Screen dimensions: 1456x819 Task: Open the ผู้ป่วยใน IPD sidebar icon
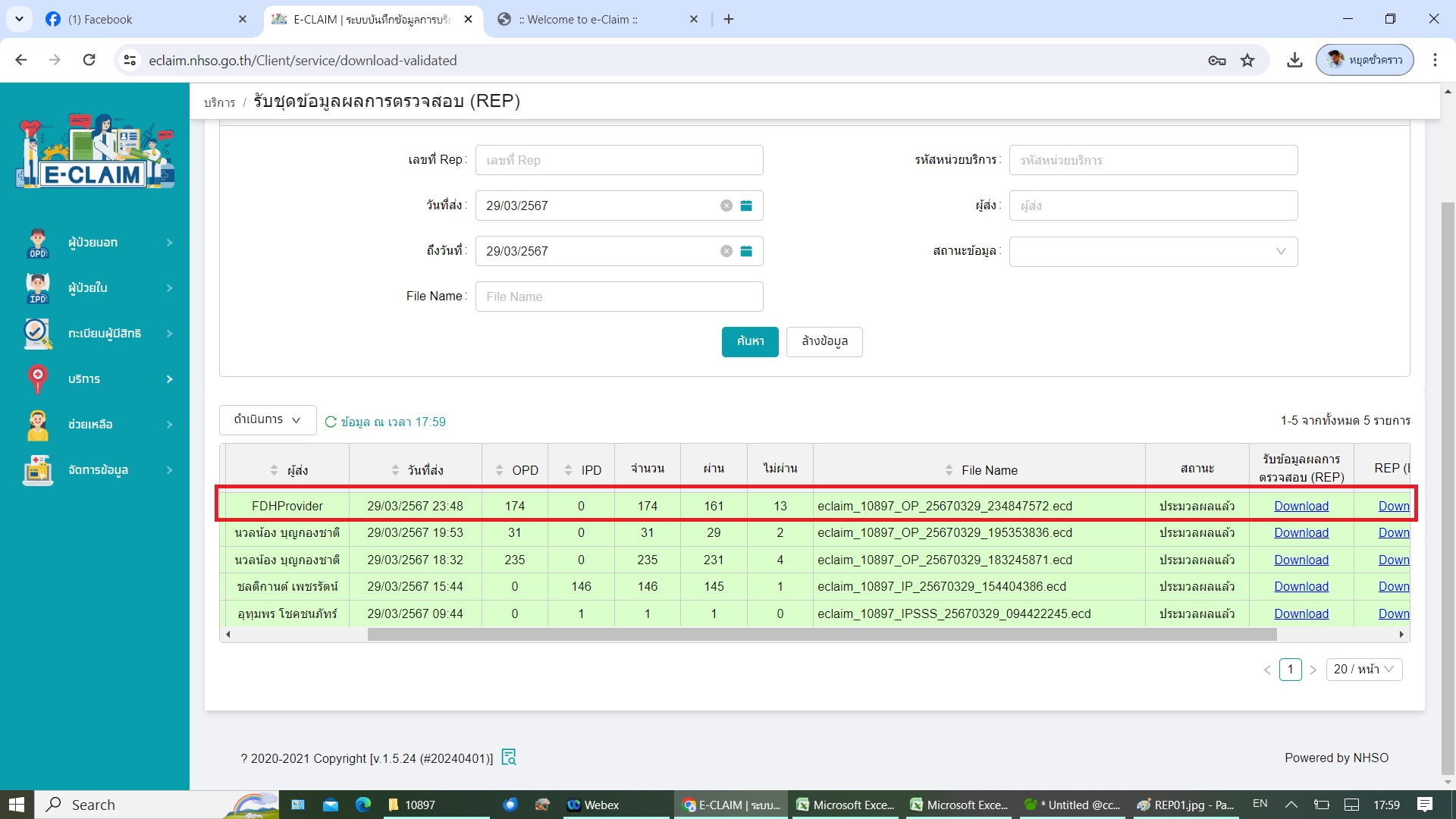point(37,289)
